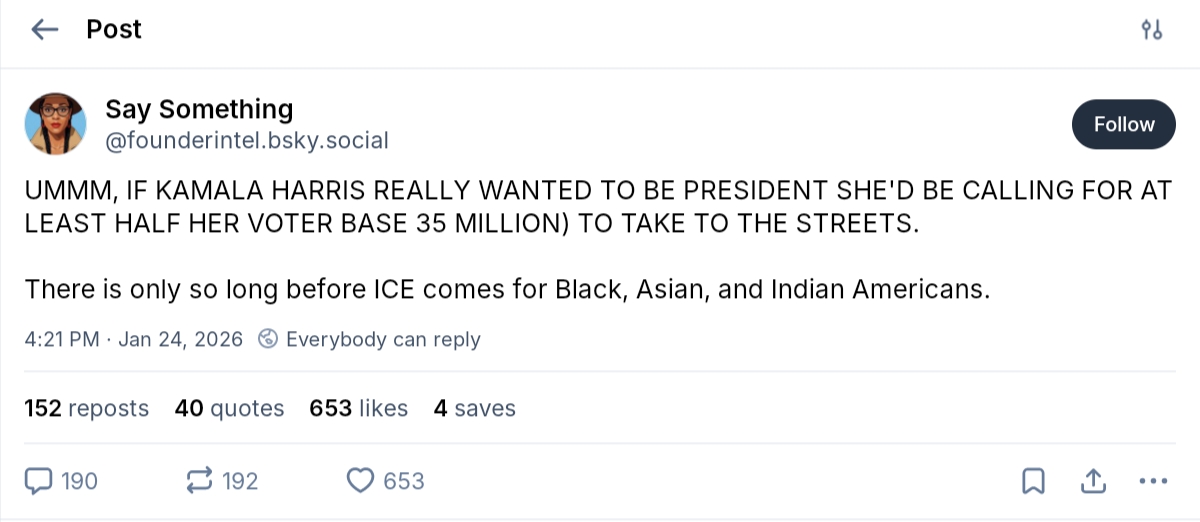
Task: View the 653 likes list
Action: click(x=359, y=408)
